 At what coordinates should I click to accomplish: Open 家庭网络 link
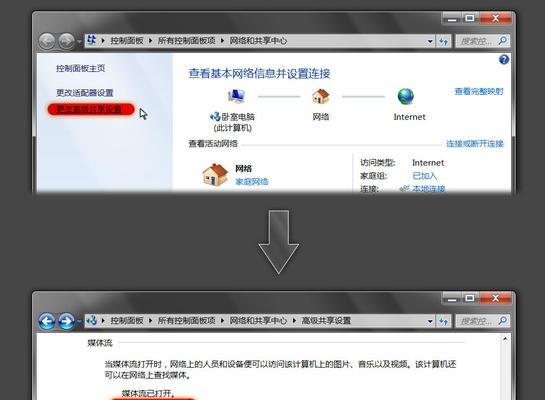[x=252, y=181]
